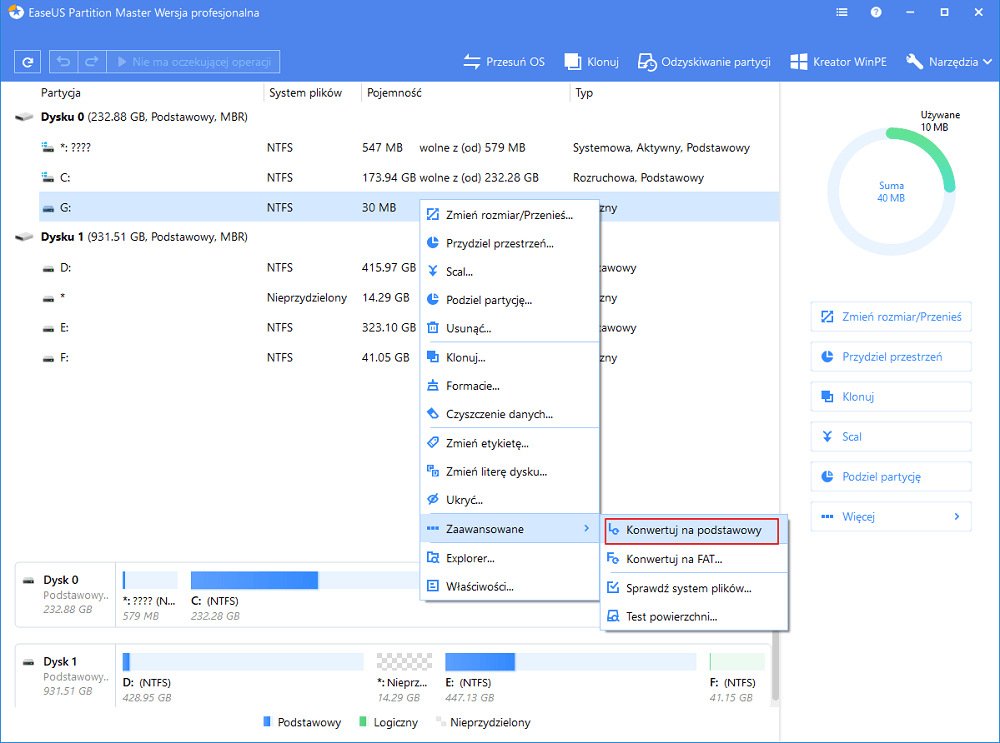Screen dimensions: 1000x743
Task: Click the Klonuj side panel button
Action: [x=891, y=397]
